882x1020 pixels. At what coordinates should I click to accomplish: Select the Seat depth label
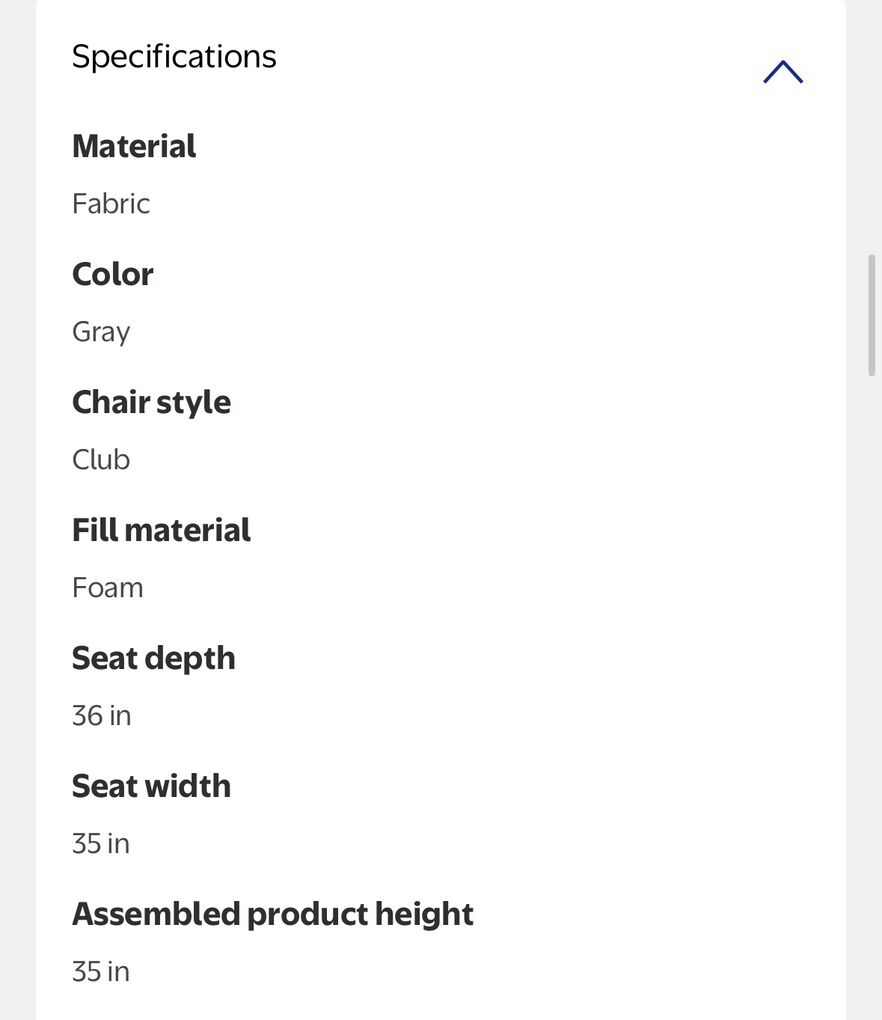tap(153, 658)
